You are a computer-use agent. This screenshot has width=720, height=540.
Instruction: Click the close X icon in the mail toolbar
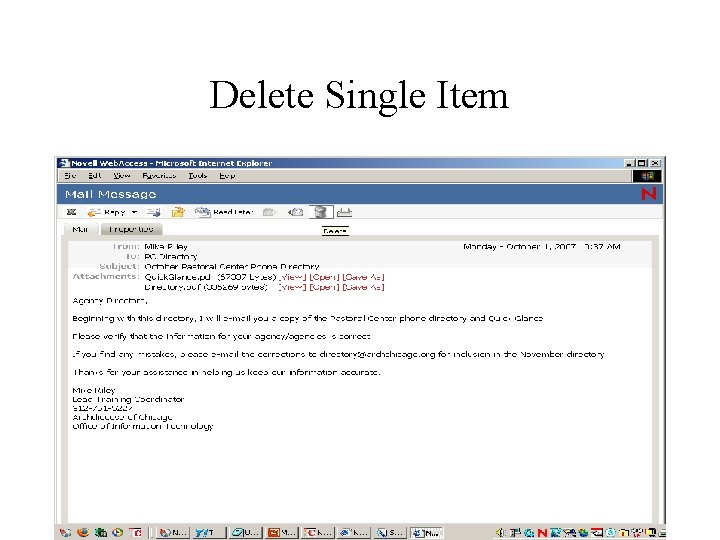71,212
